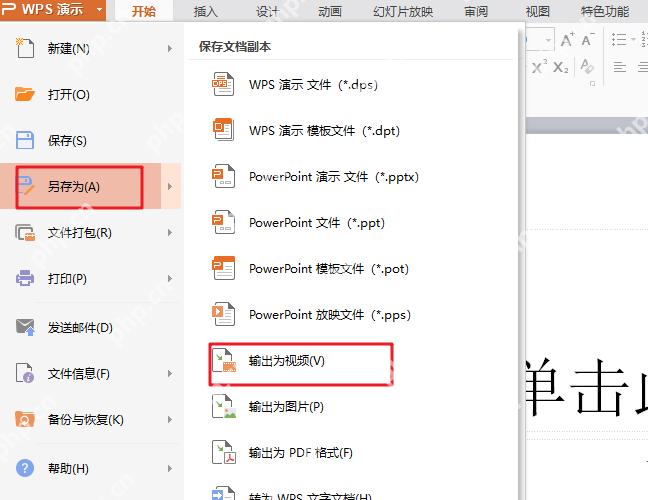Click the Save floppy disk icon
Viewport: 648px width, 500px height.
pos(25,140)
